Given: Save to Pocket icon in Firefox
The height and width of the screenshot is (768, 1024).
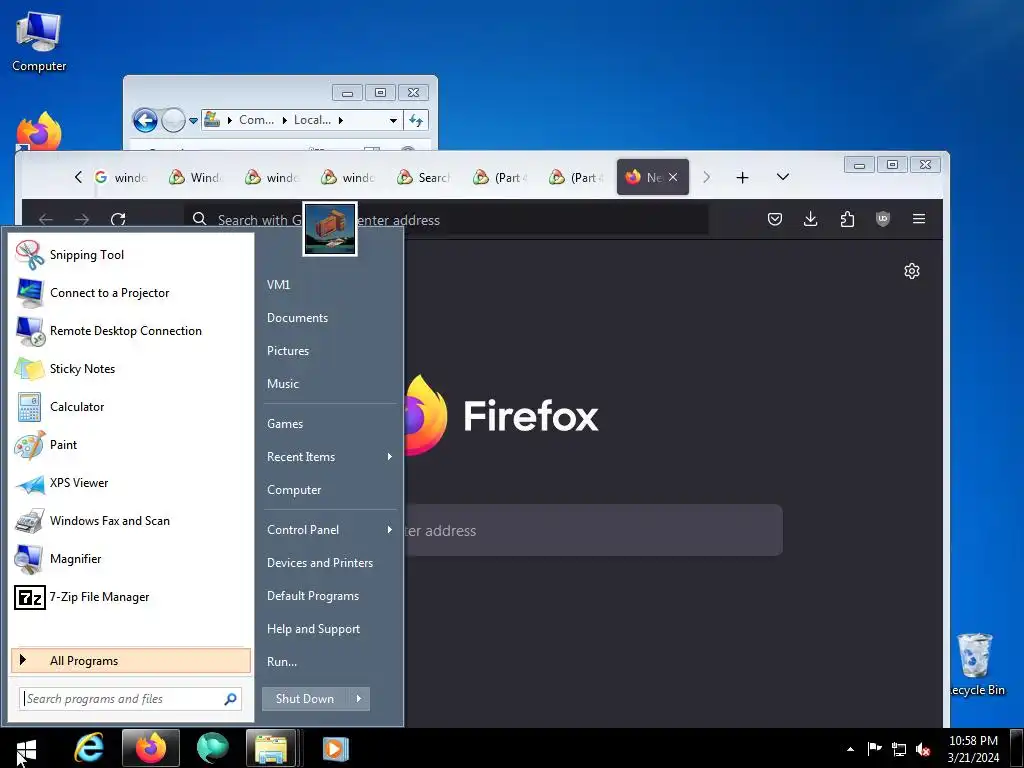Looking at the screenshot, I should (x=775, y=219).
